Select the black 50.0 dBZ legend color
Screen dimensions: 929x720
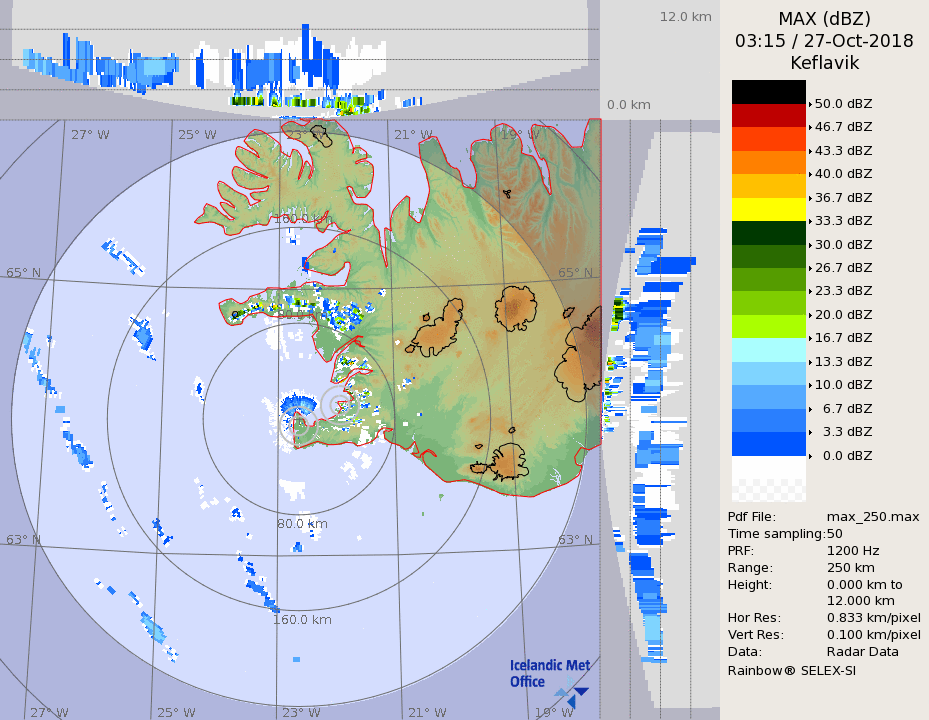[768, 92]
